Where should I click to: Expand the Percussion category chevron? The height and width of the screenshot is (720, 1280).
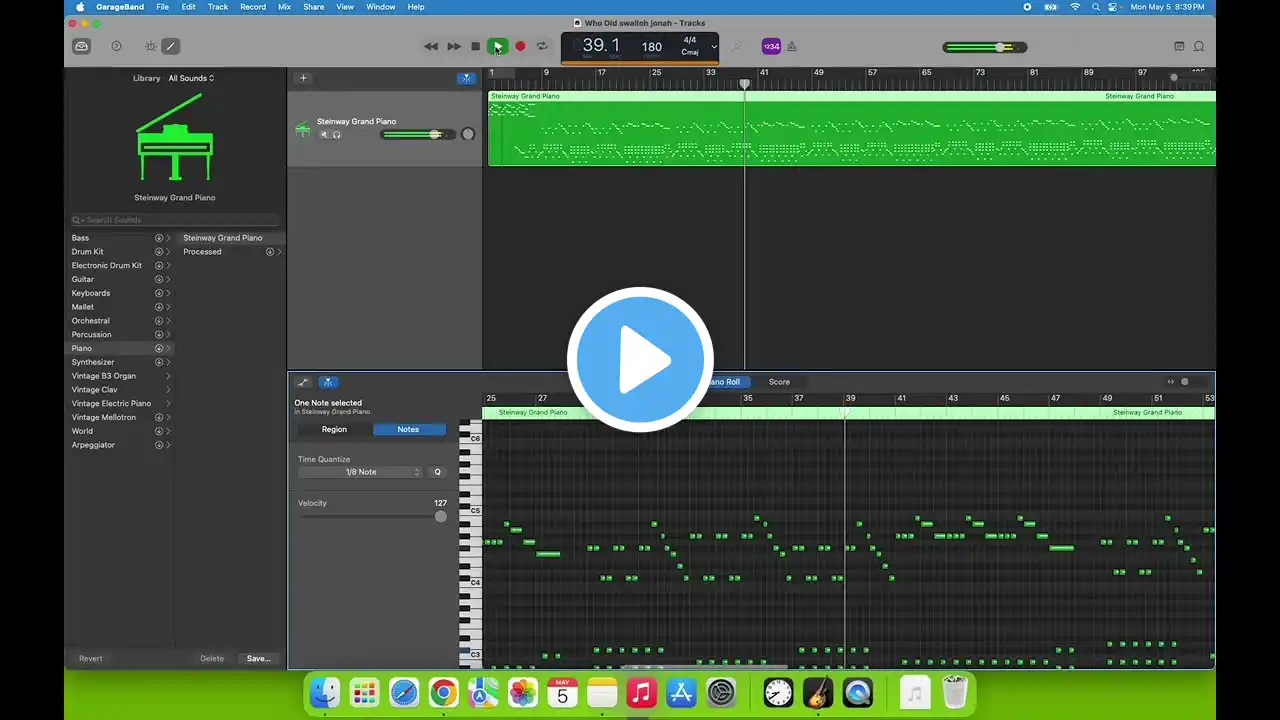tap(168, 335)
